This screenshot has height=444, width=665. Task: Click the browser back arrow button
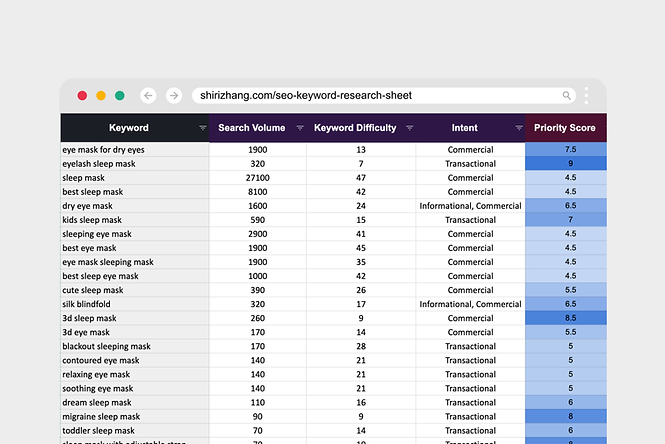[x=148, y=95]
